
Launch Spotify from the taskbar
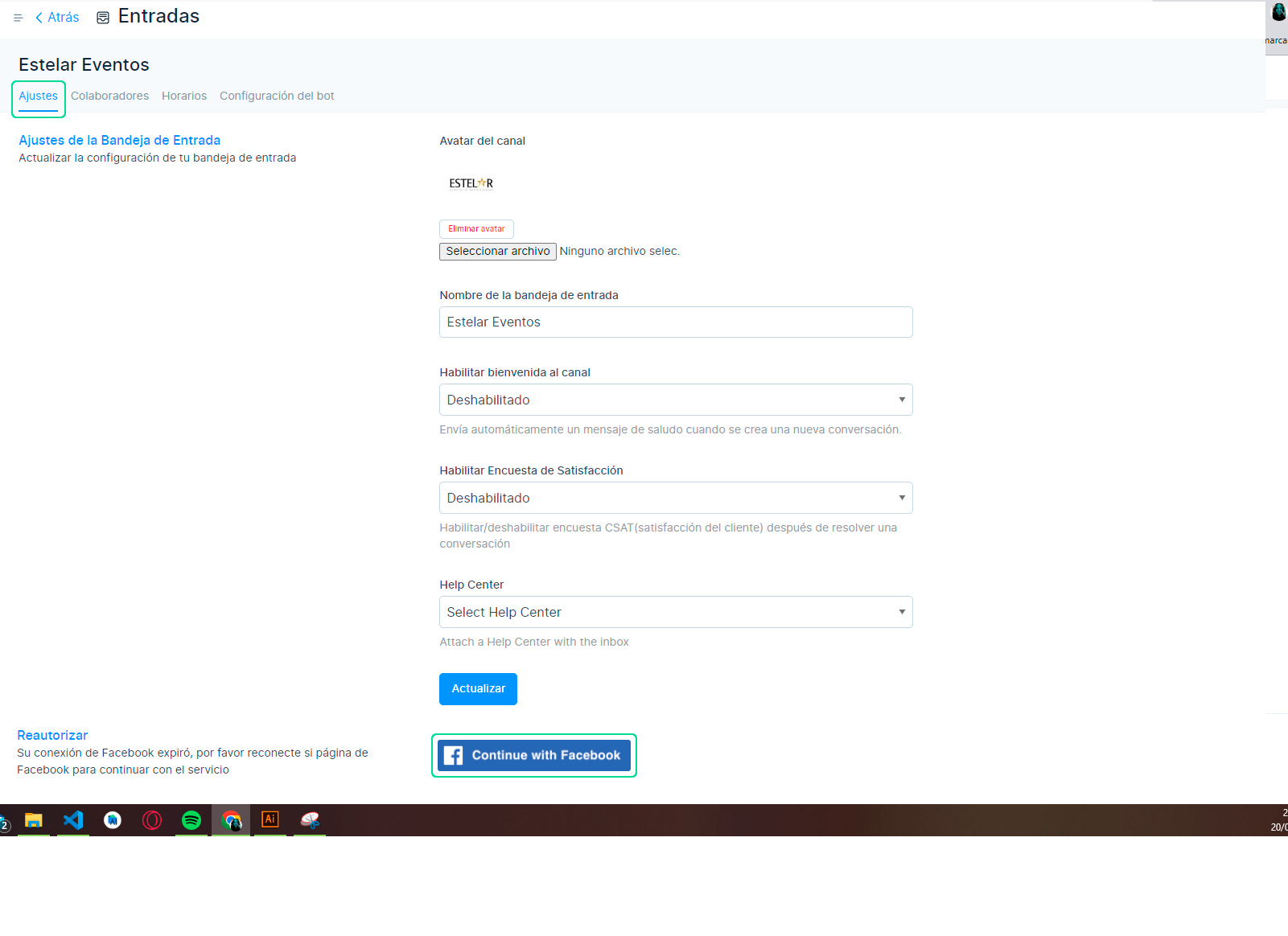(x=191, y=820)
